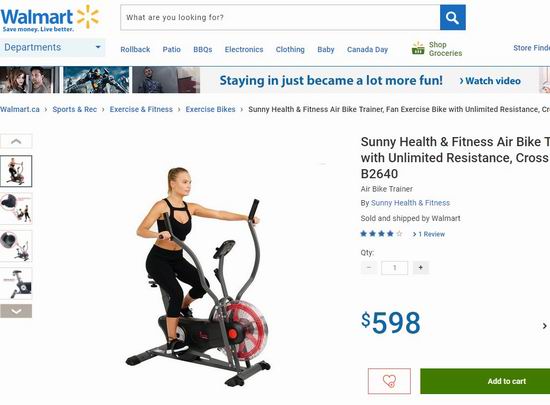
Task: Click the blue search magnifier button
Action: coord(452,17)
